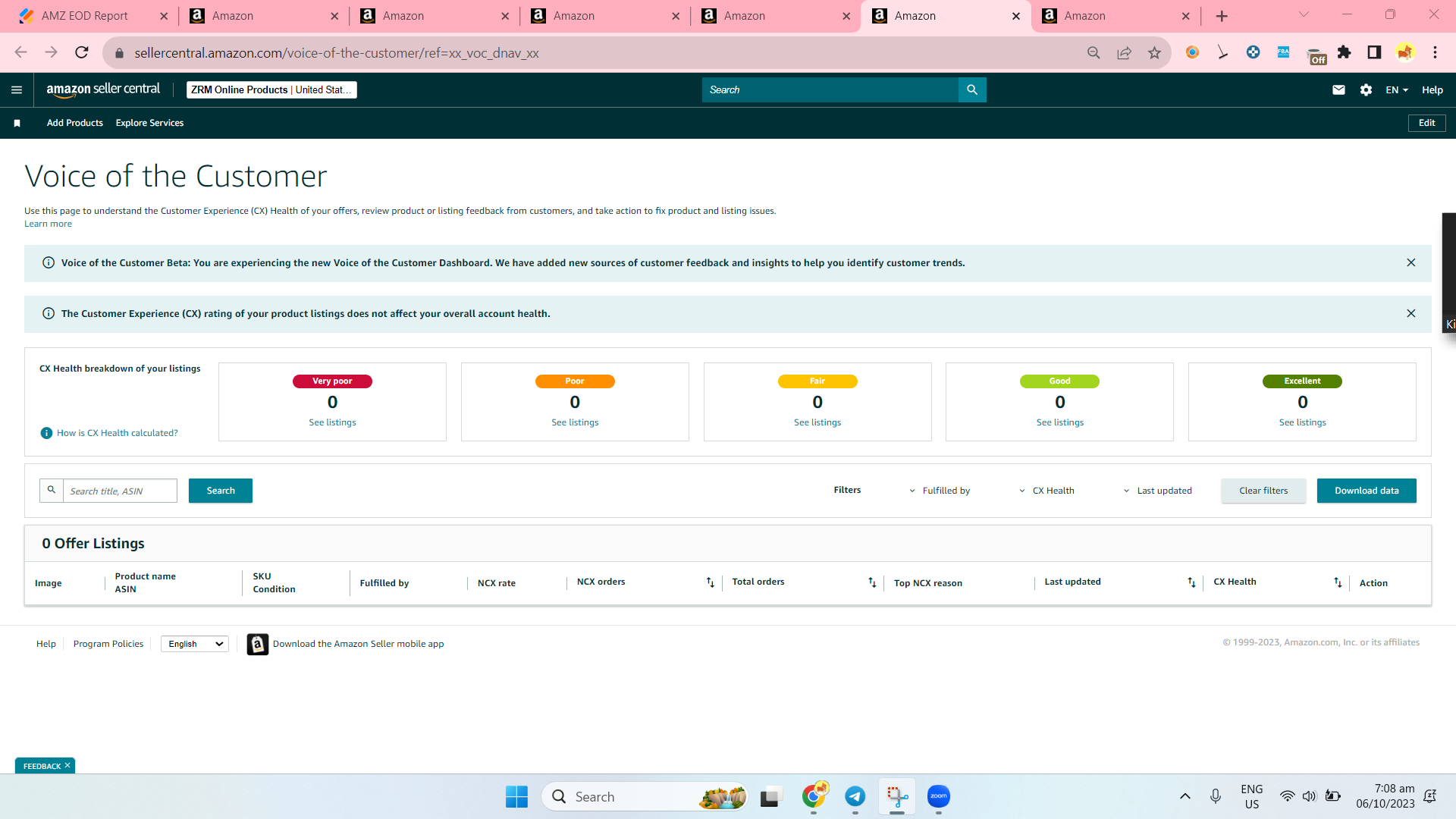1456x819 pixels.
Task: Click Download data button
Action: point(1367,491)
